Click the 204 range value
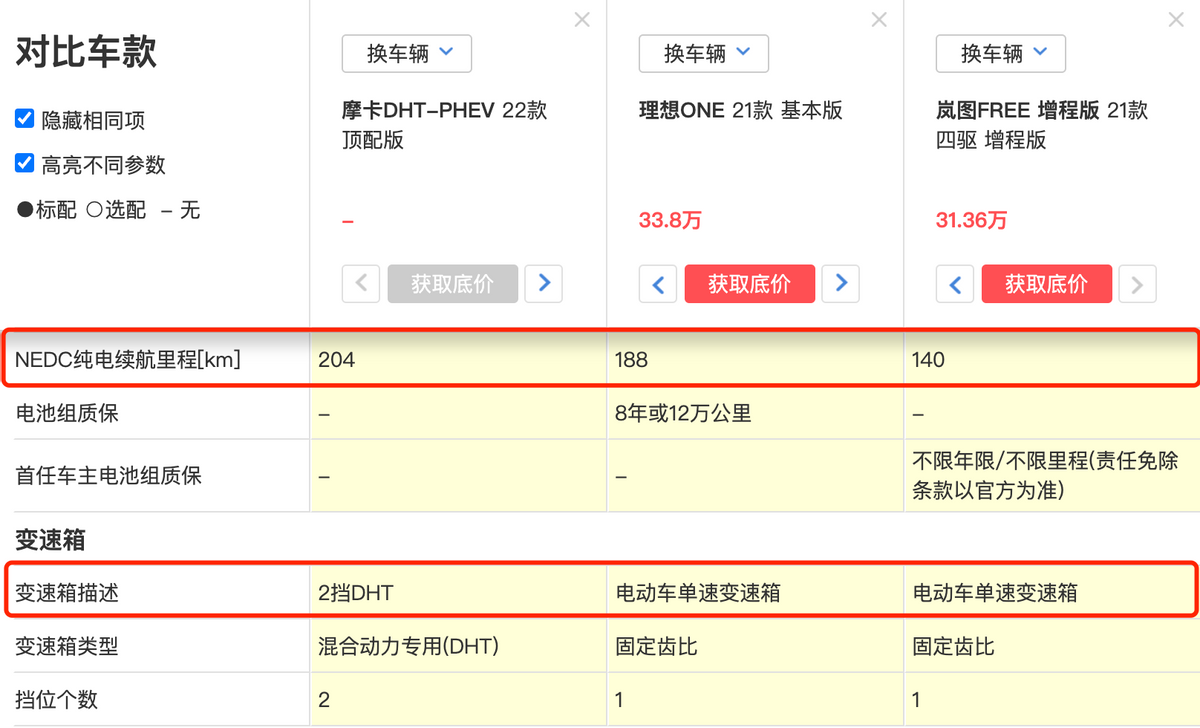 tap(337, 360)
